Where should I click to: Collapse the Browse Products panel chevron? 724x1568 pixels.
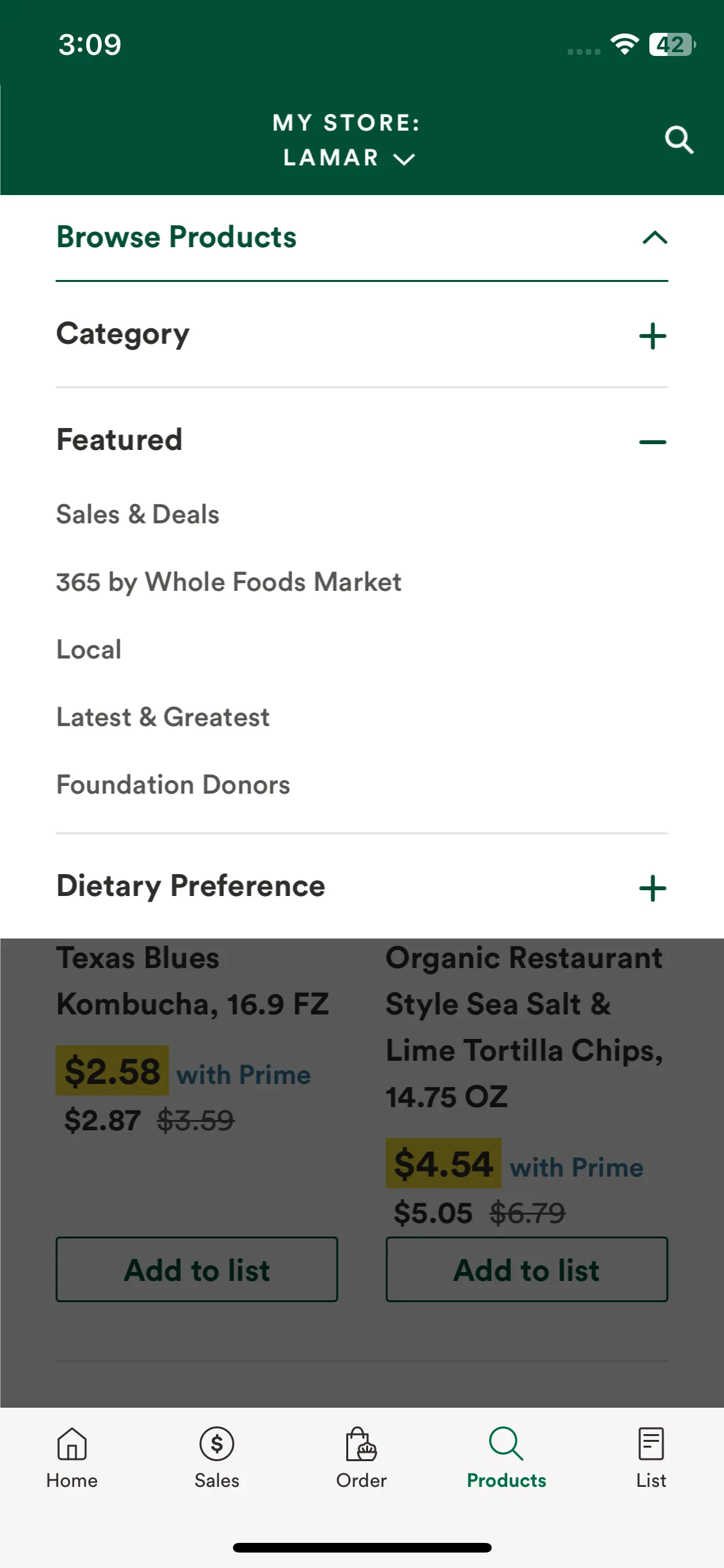pos(654,238)
